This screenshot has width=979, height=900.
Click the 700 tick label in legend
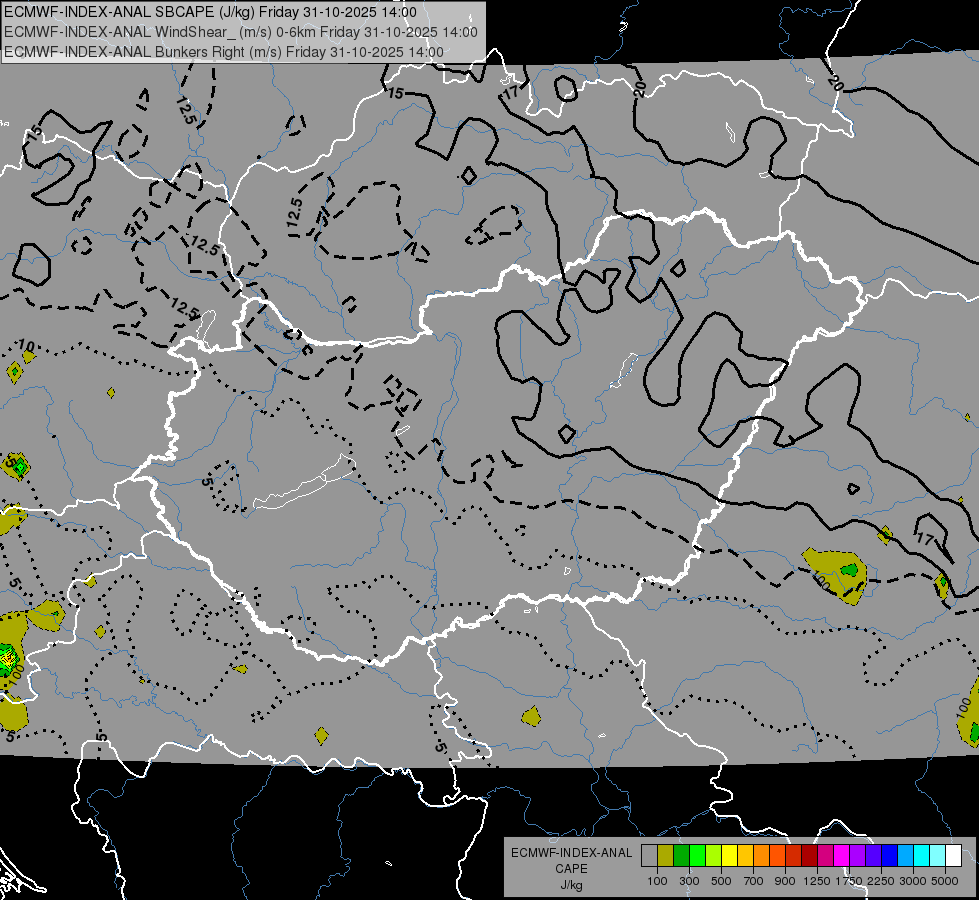[754, 881]
